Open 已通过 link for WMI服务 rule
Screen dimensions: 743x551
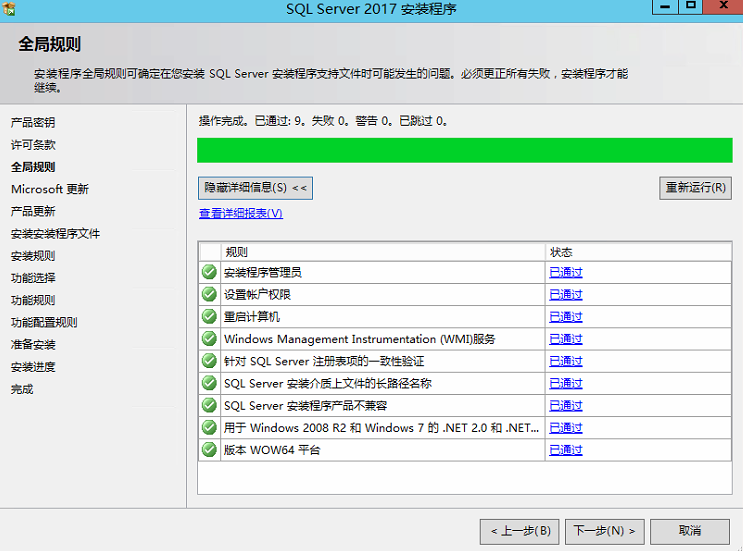click(x=566, y=339)
